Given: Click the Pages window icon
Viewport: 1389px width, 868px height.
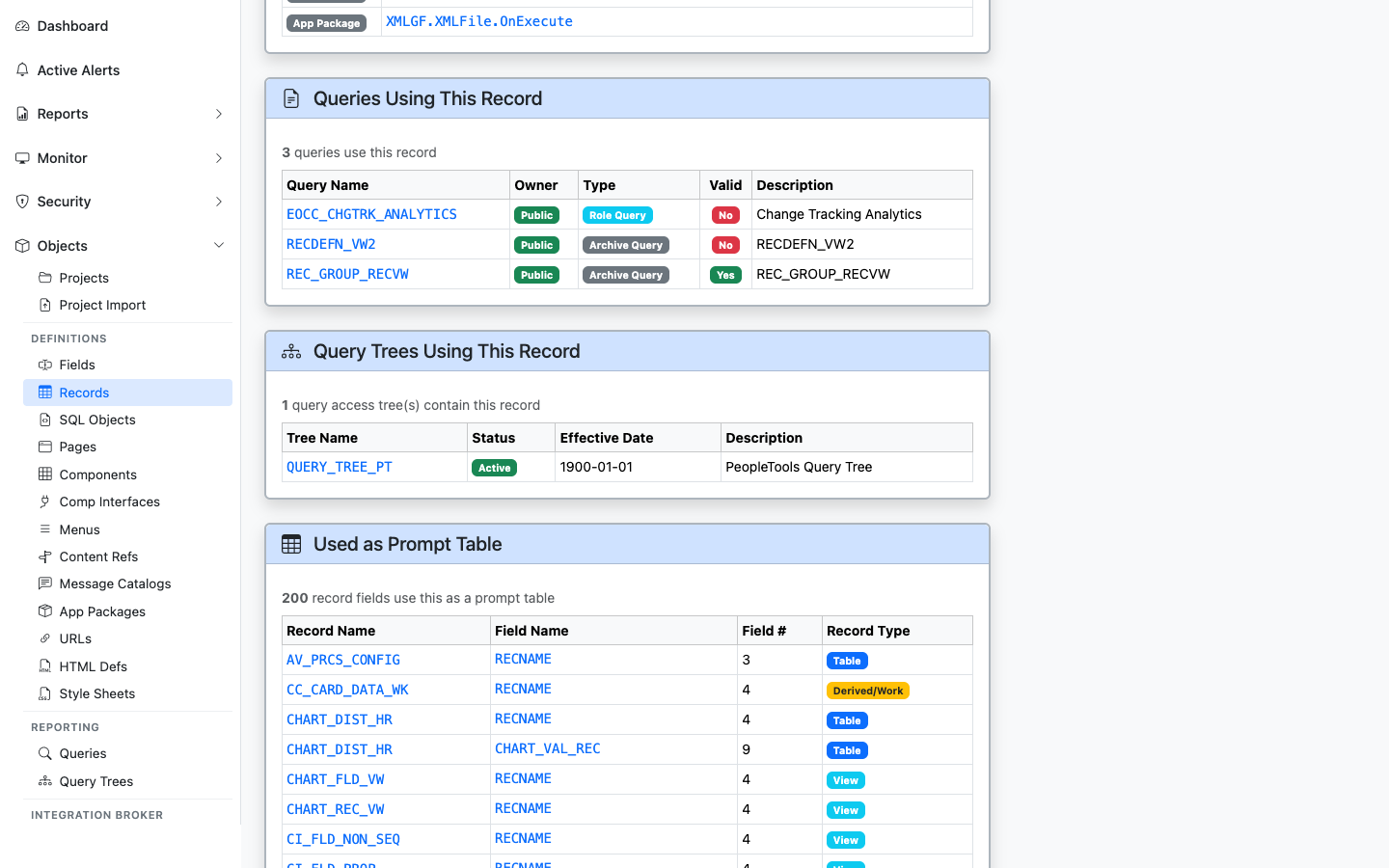Looking at the screenshot, I should [44, 447].
